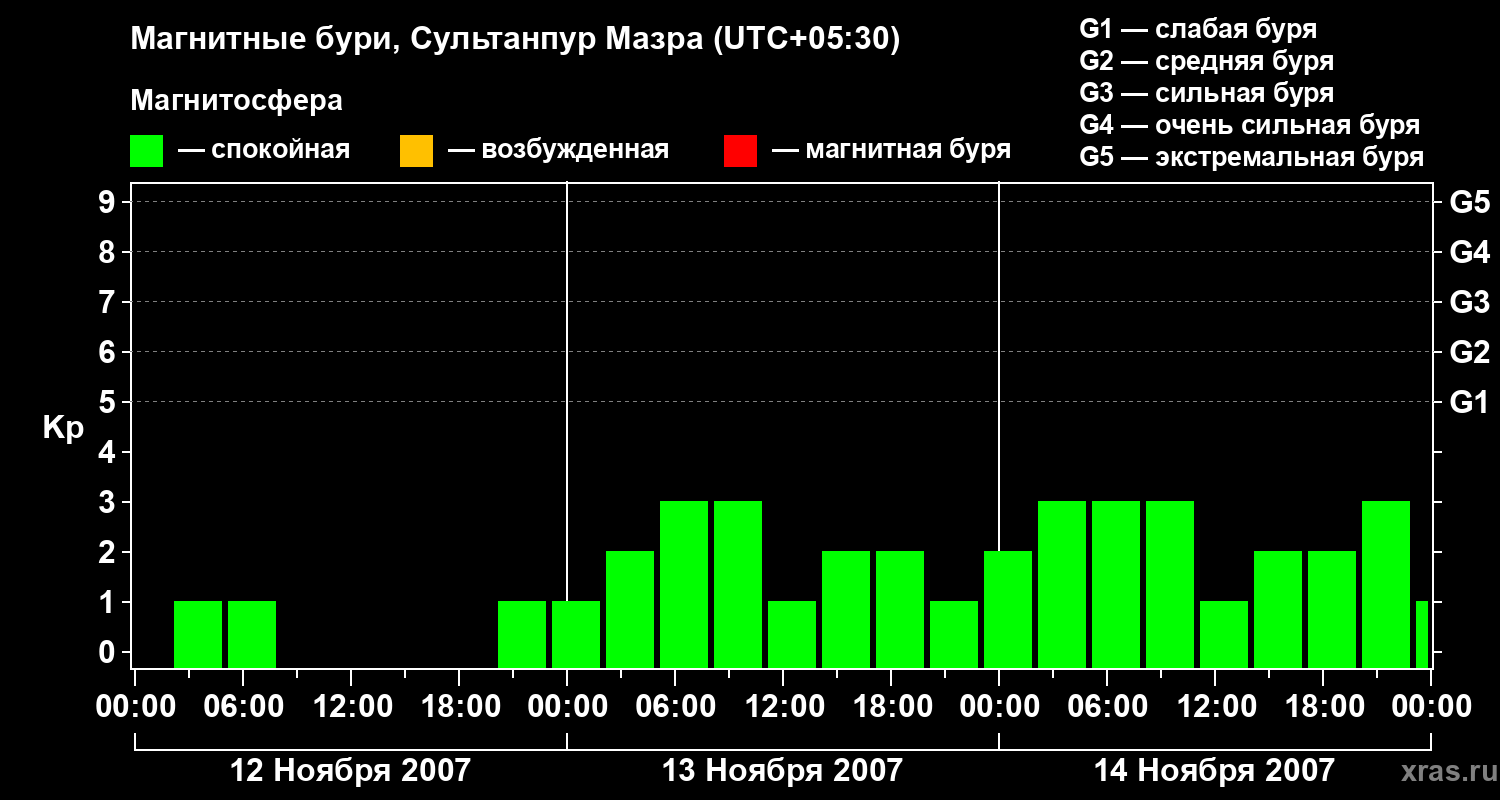Click '12:00' time label under 14 Ноября

(x=1215, y=707)
